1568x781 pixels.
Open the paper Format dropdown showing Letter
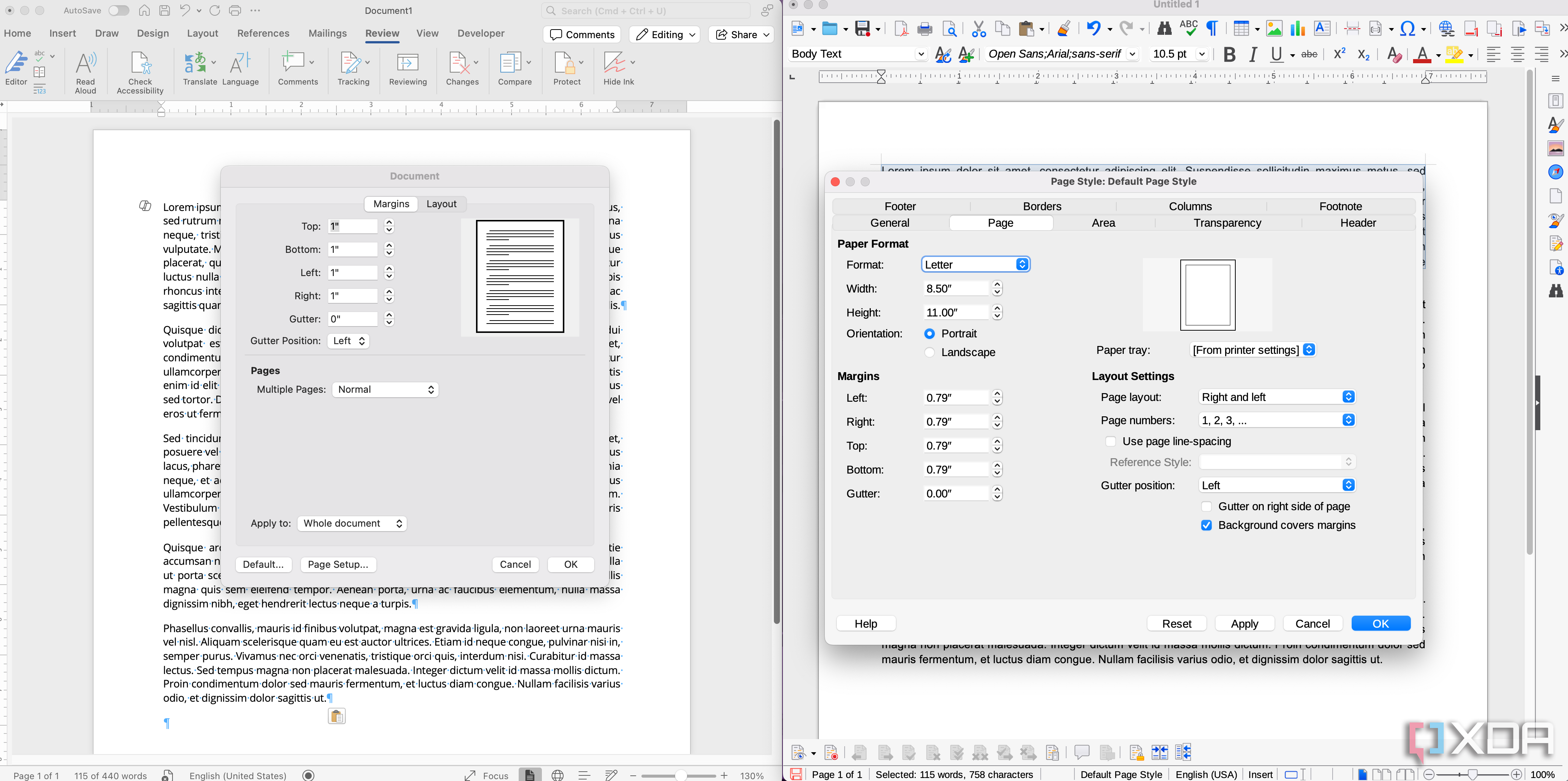point(974,264)
